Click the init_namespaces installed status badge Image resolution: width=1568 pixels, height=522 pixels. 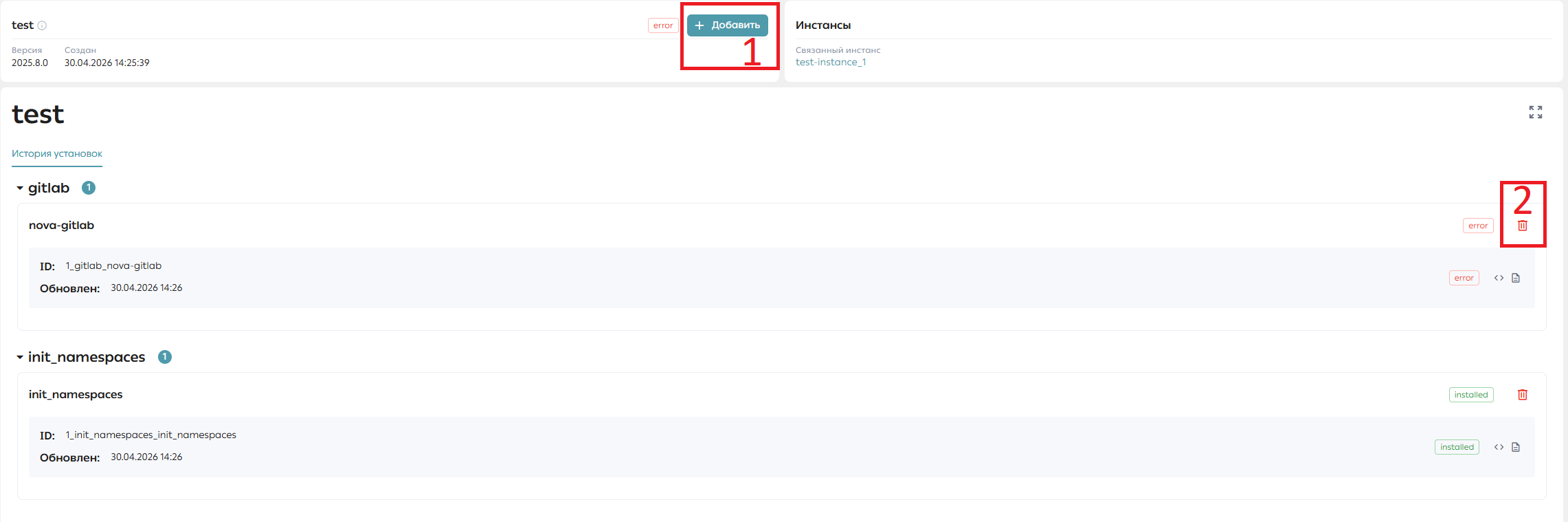[1471, 395]
